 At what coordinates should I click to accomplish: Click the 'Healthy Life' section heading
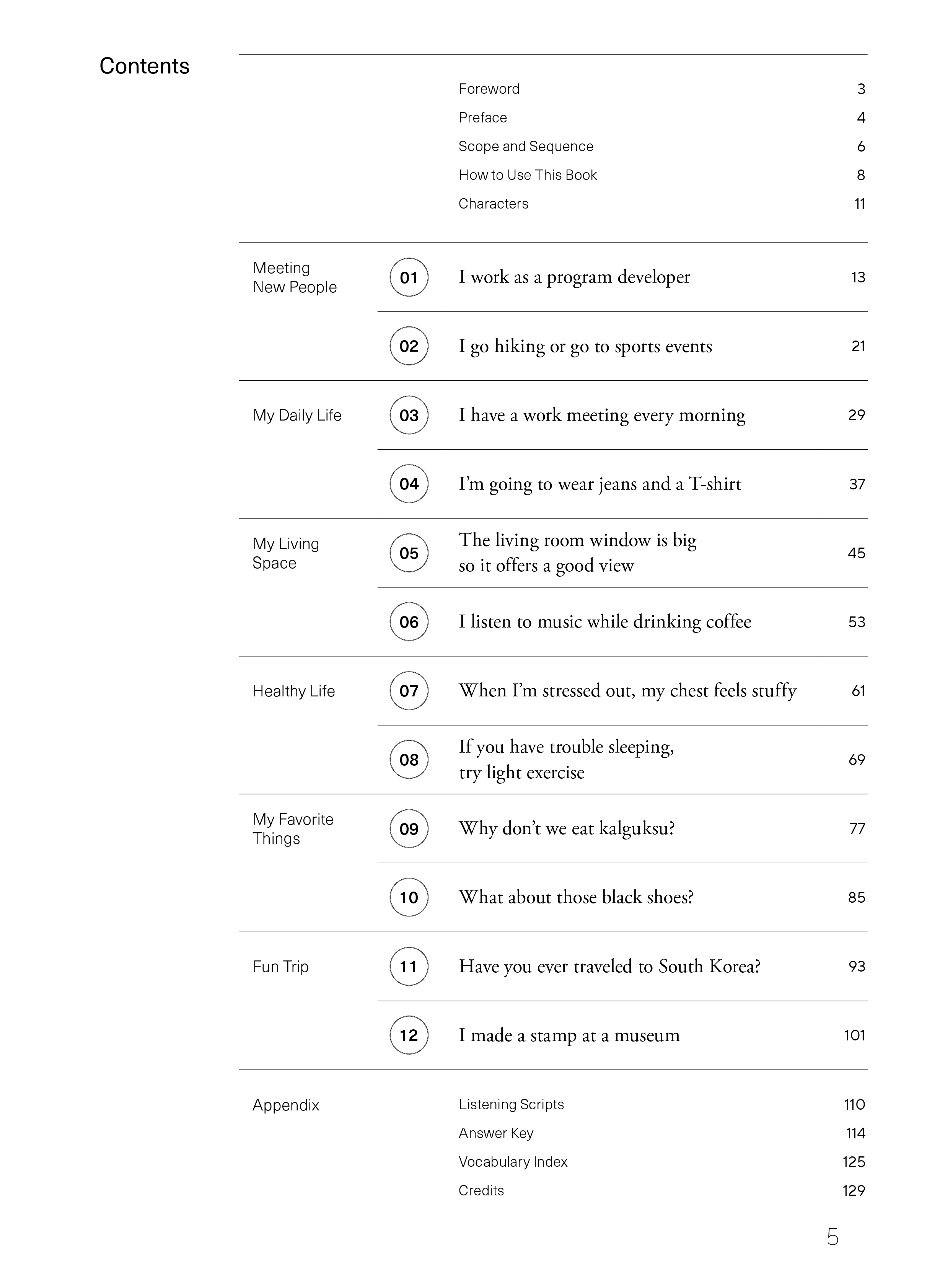pos(293,691)
